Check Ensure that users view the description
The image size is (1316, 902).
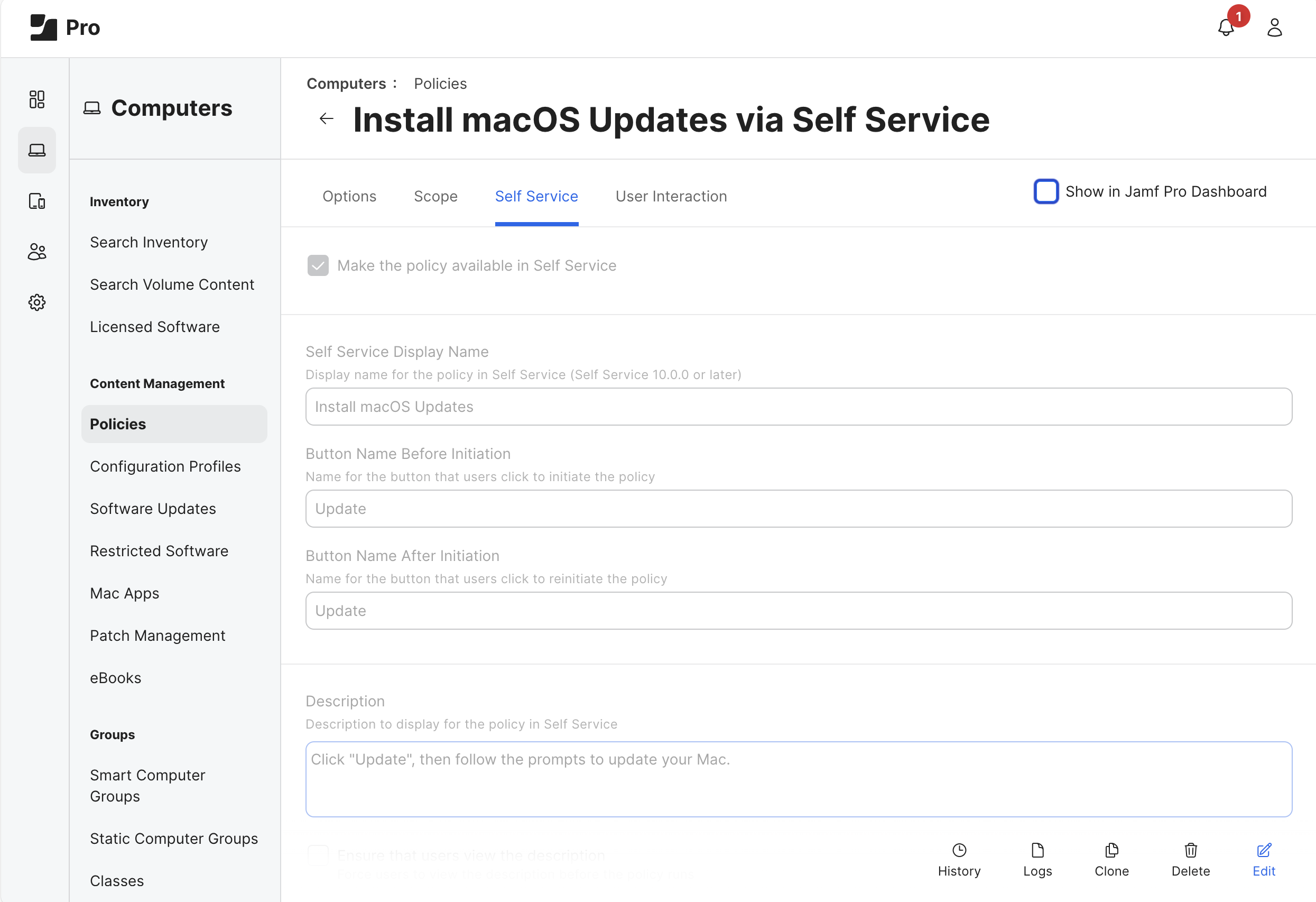pyautogui.click(x=318, y=854)
